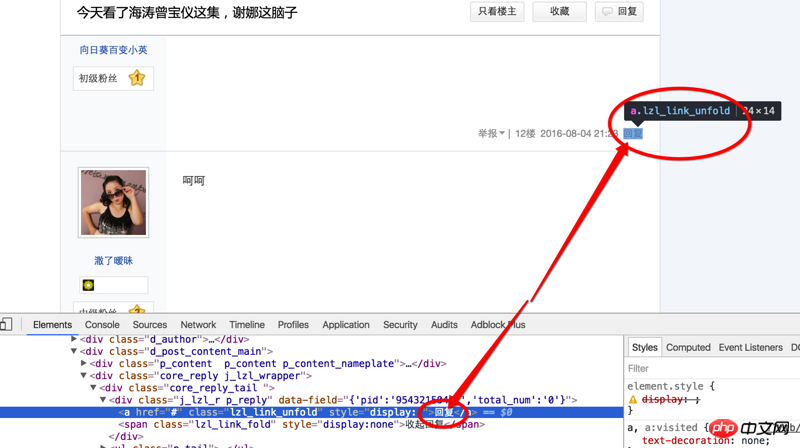Screen dimensions: 800x448
Task: Switch to the Network tab
Action: pos(198,325)
